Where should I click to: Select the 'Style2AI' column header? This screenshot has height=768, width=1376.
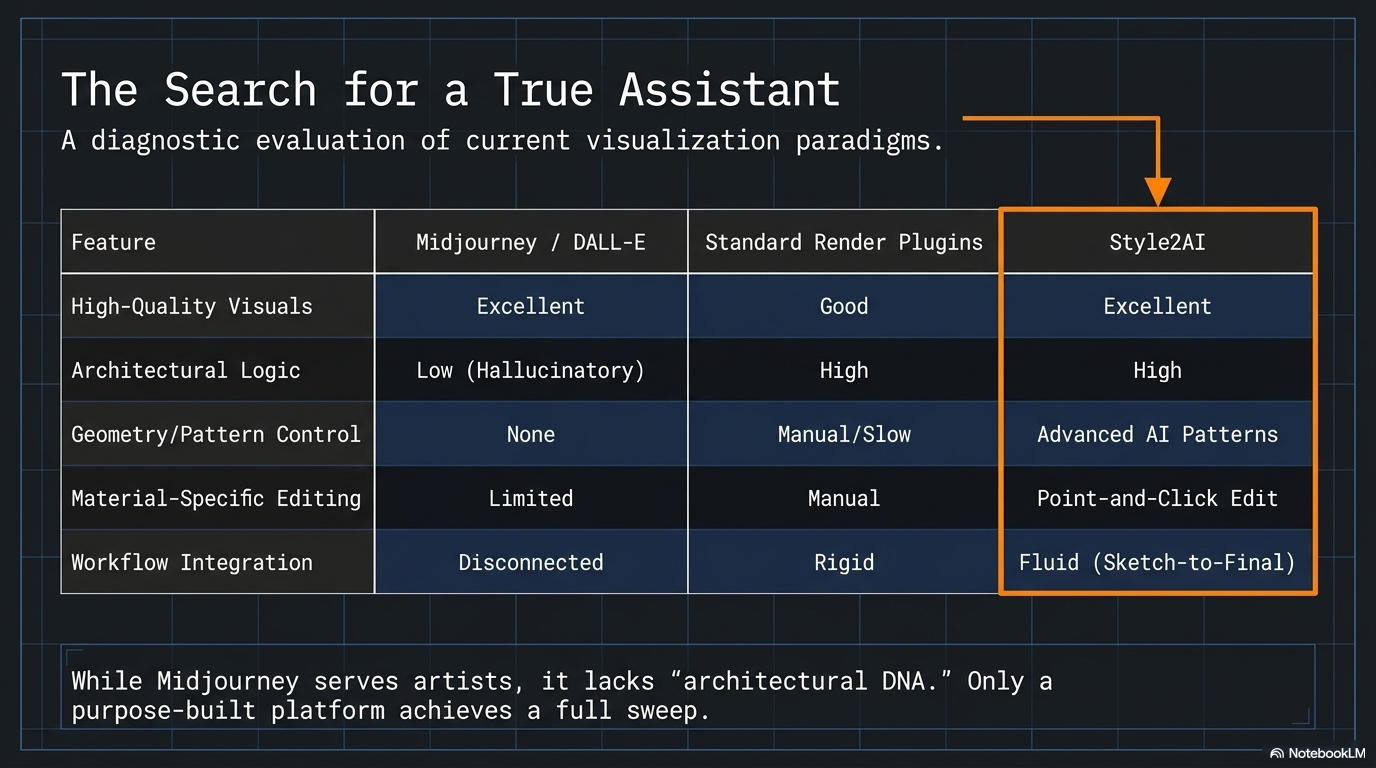[1157, 242]
